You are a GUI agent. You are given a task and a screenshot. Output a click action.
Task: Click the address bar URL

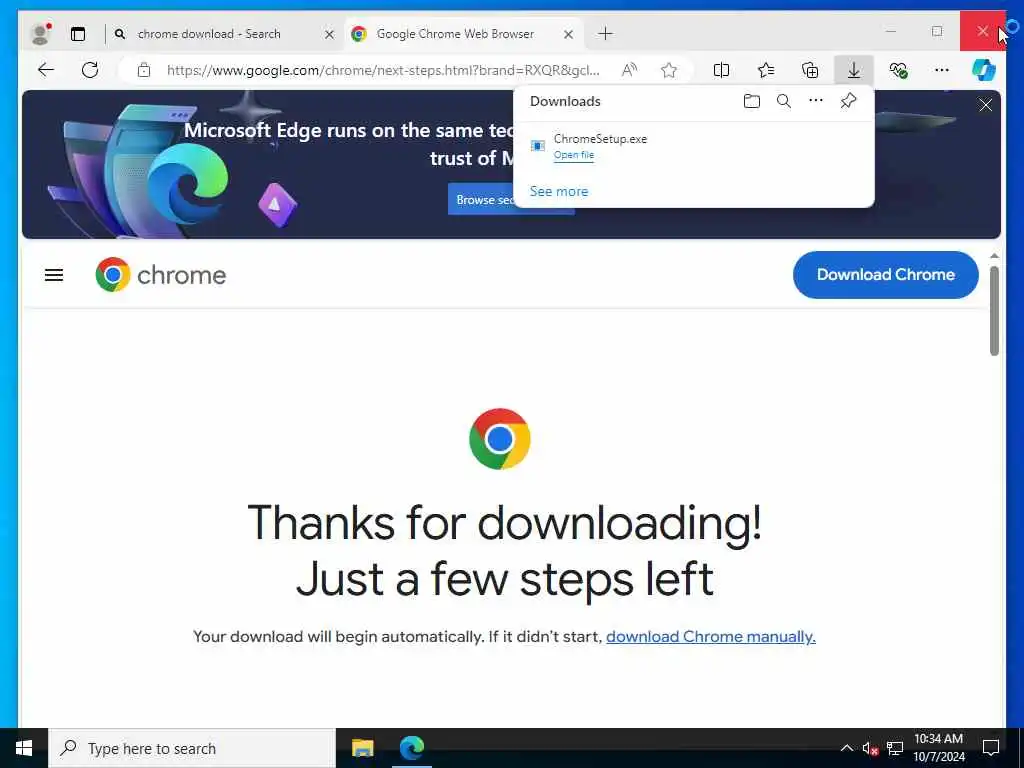[x=383, y=70]
